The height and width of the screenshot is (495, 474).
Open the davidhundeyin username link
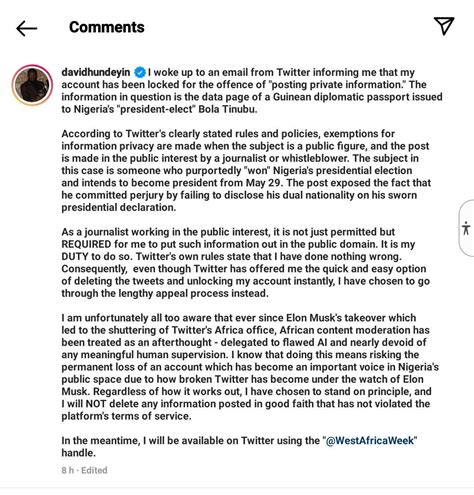click(x=96, y=72)
